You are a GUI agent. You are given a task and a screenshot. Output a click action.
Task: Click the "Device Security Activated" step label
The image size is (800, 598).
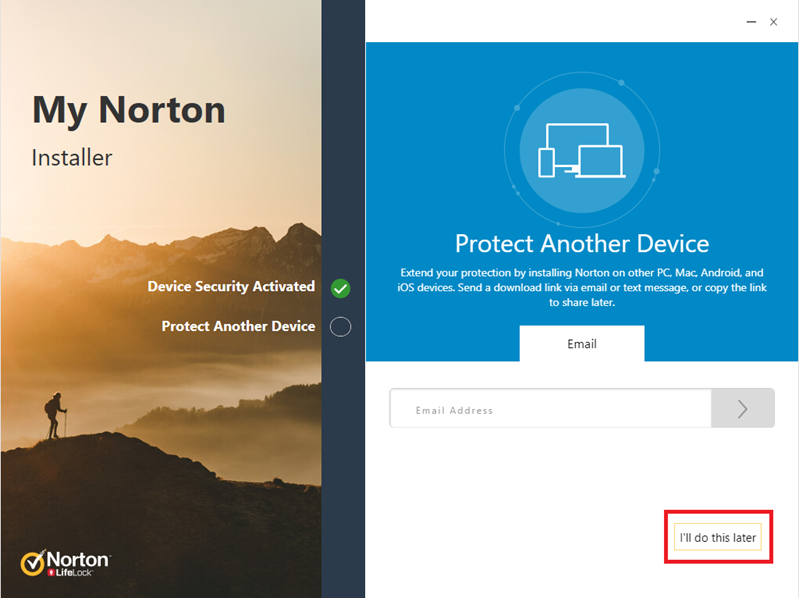coord(231,287)
